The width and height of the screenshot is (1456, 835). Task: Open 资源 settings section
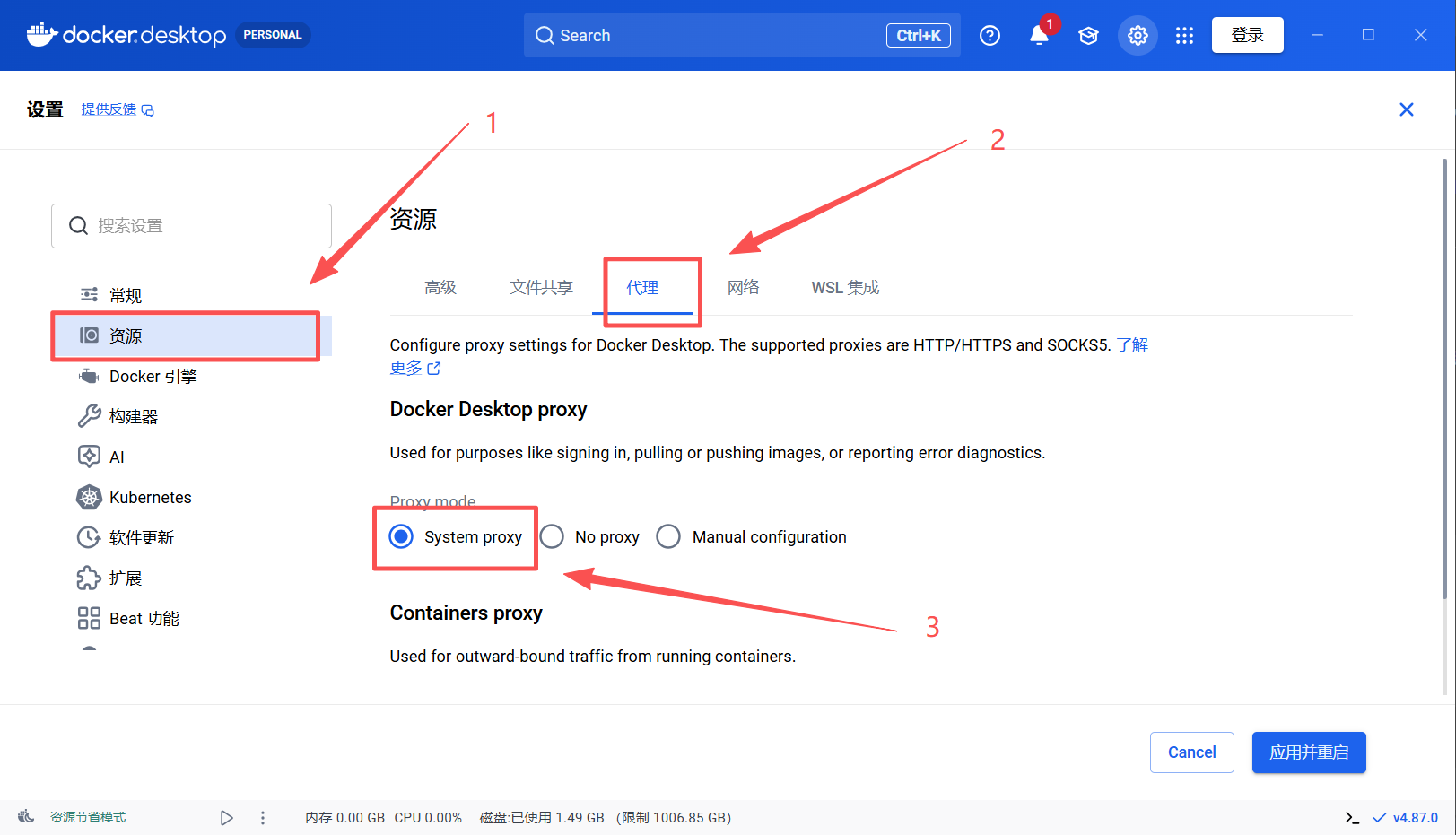click(x=191, y=335)
